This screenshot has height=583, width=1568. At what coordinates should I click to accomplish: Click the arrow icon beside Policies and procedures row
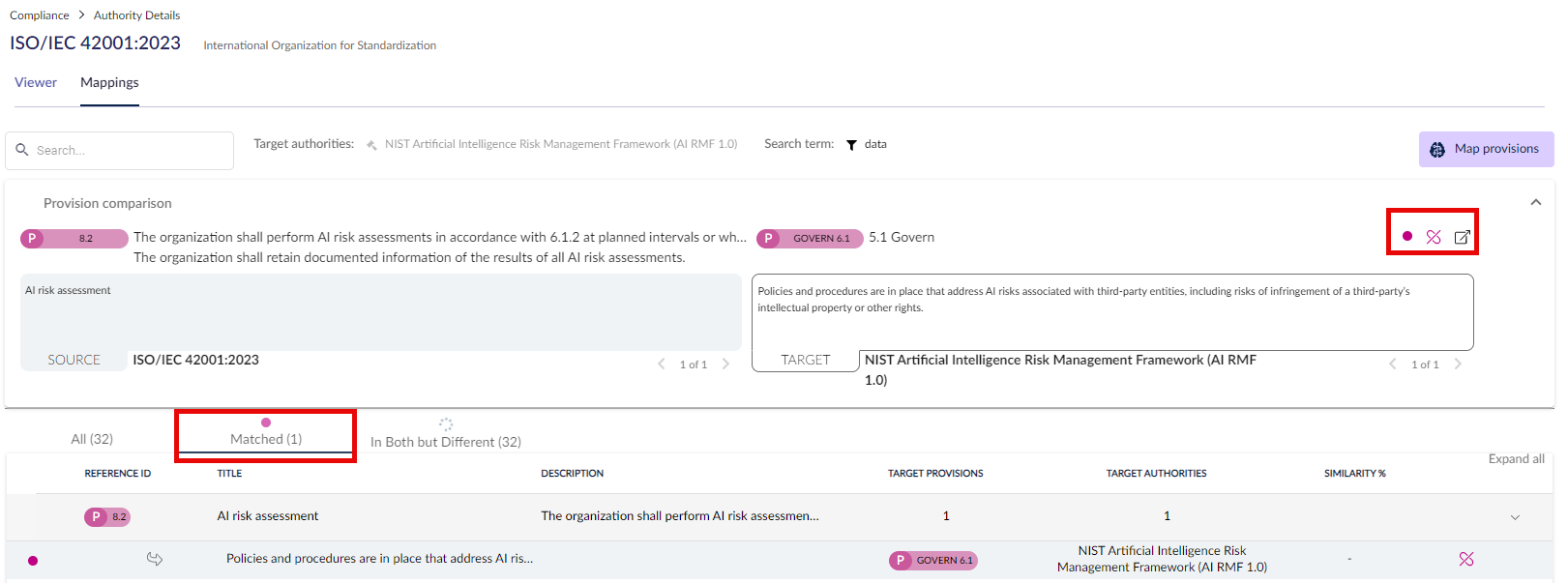click(155, 559)
